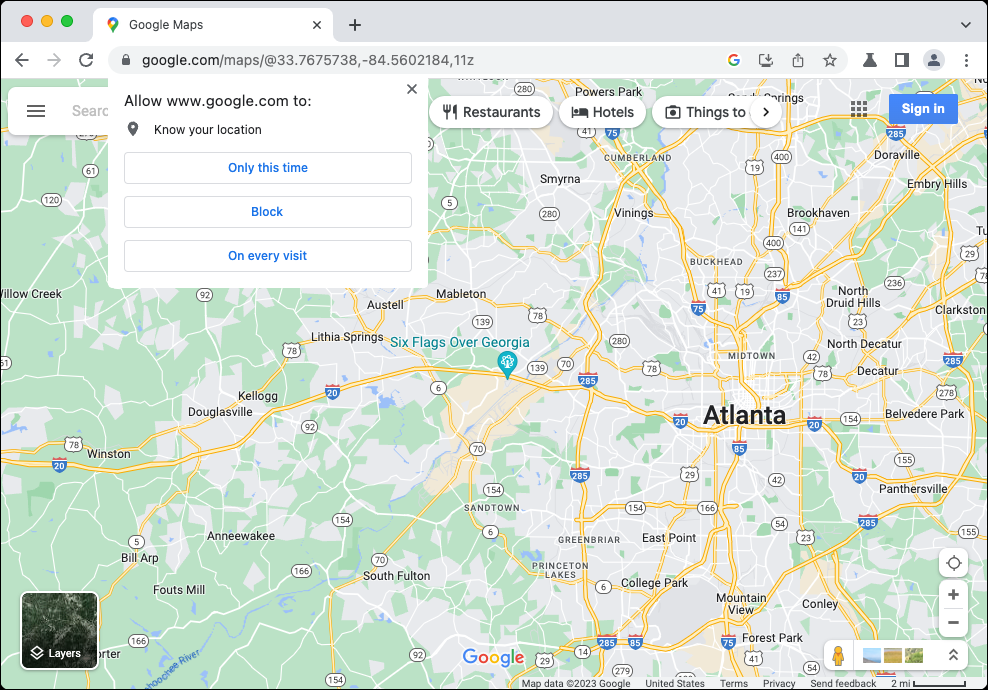This screenshot has width=988, height=690.
Task: Zoom out of the map
Action: coord(953,622)
